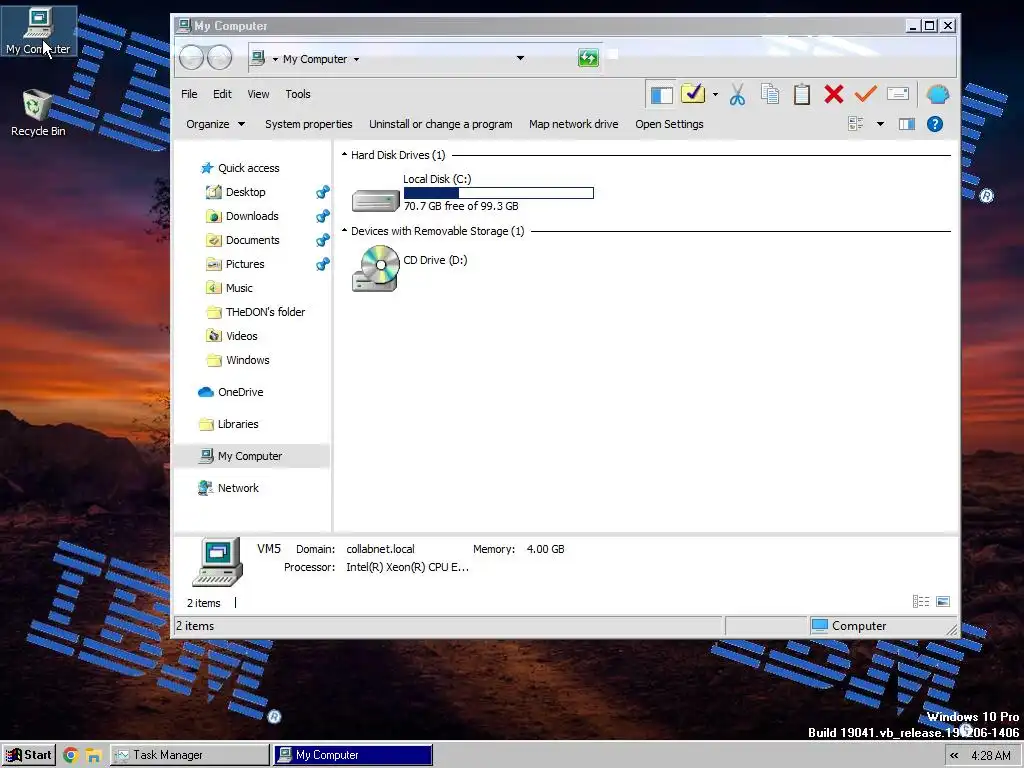
Task: Select the Recycle Bin desktop icon
Action: pyautogui.click(x=38, y=113)
